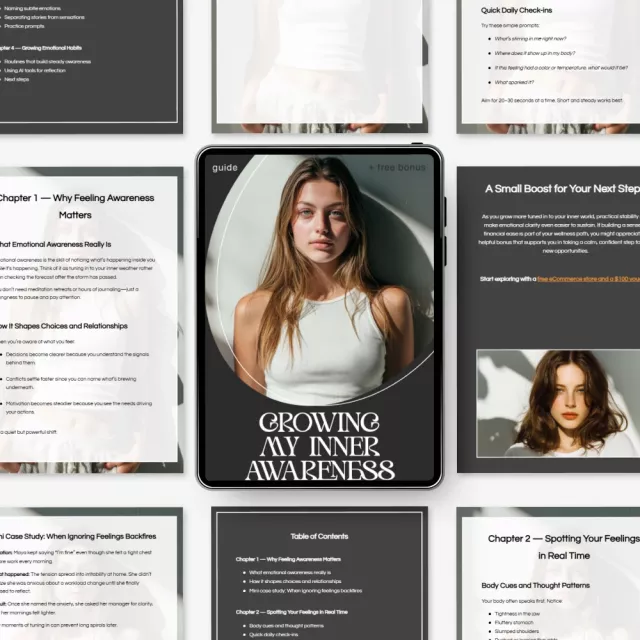Click the 'A Small Boost for Your Next Step' heading
The width and height of the screenshot is (640, 640).
click(x=562, y=188)
